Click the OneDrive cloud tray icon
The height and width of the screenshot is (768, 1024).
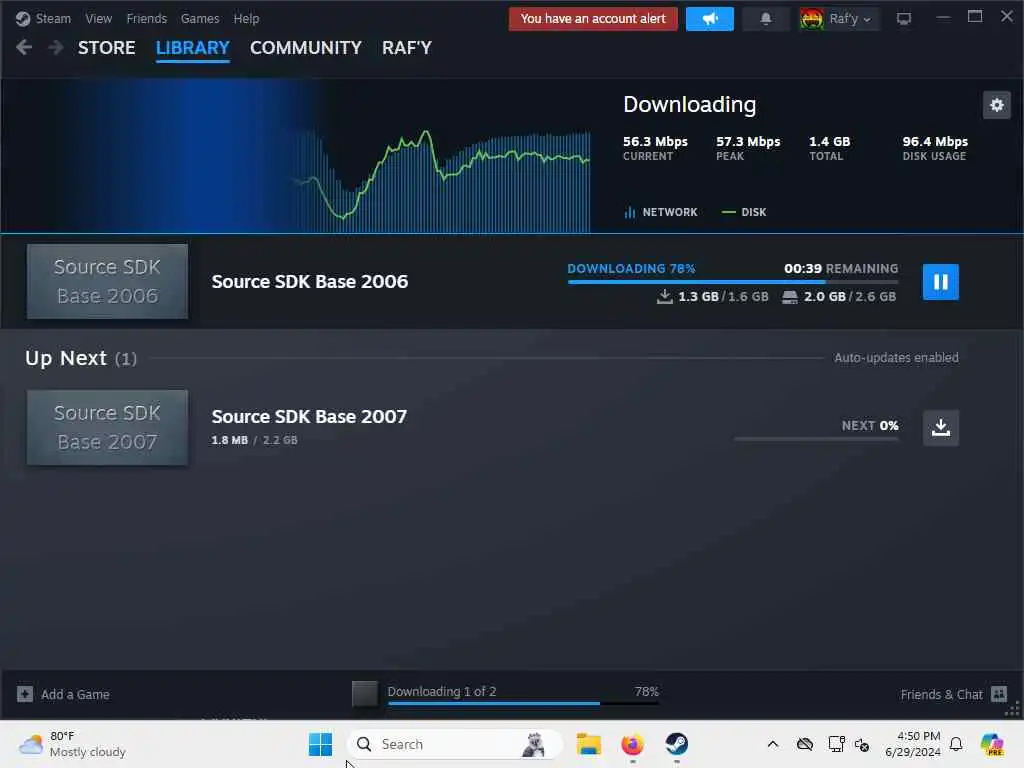805,744
